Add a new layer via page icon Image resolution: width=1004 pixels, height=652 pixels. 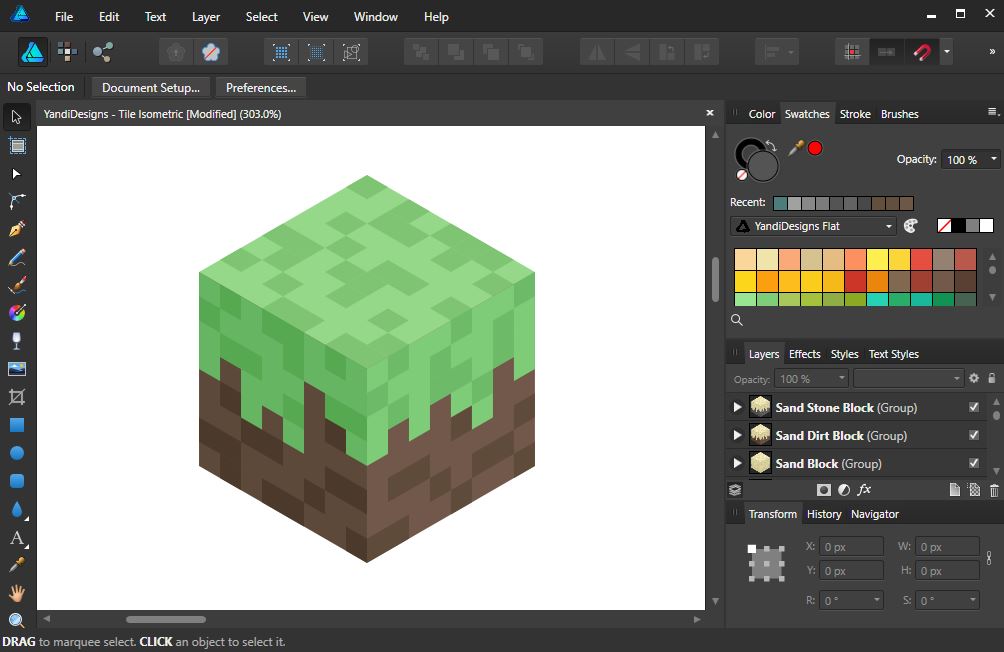click(954, 490)
